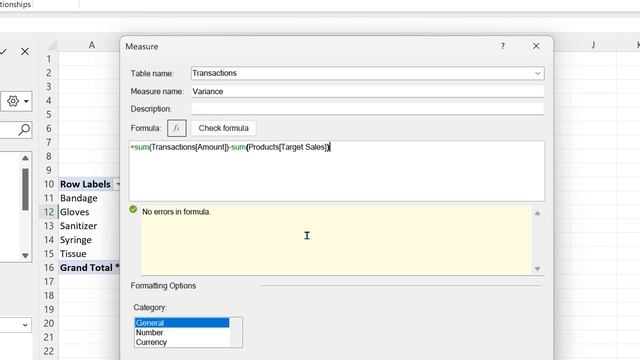Select Currency in the Category list

coord(182,342)
